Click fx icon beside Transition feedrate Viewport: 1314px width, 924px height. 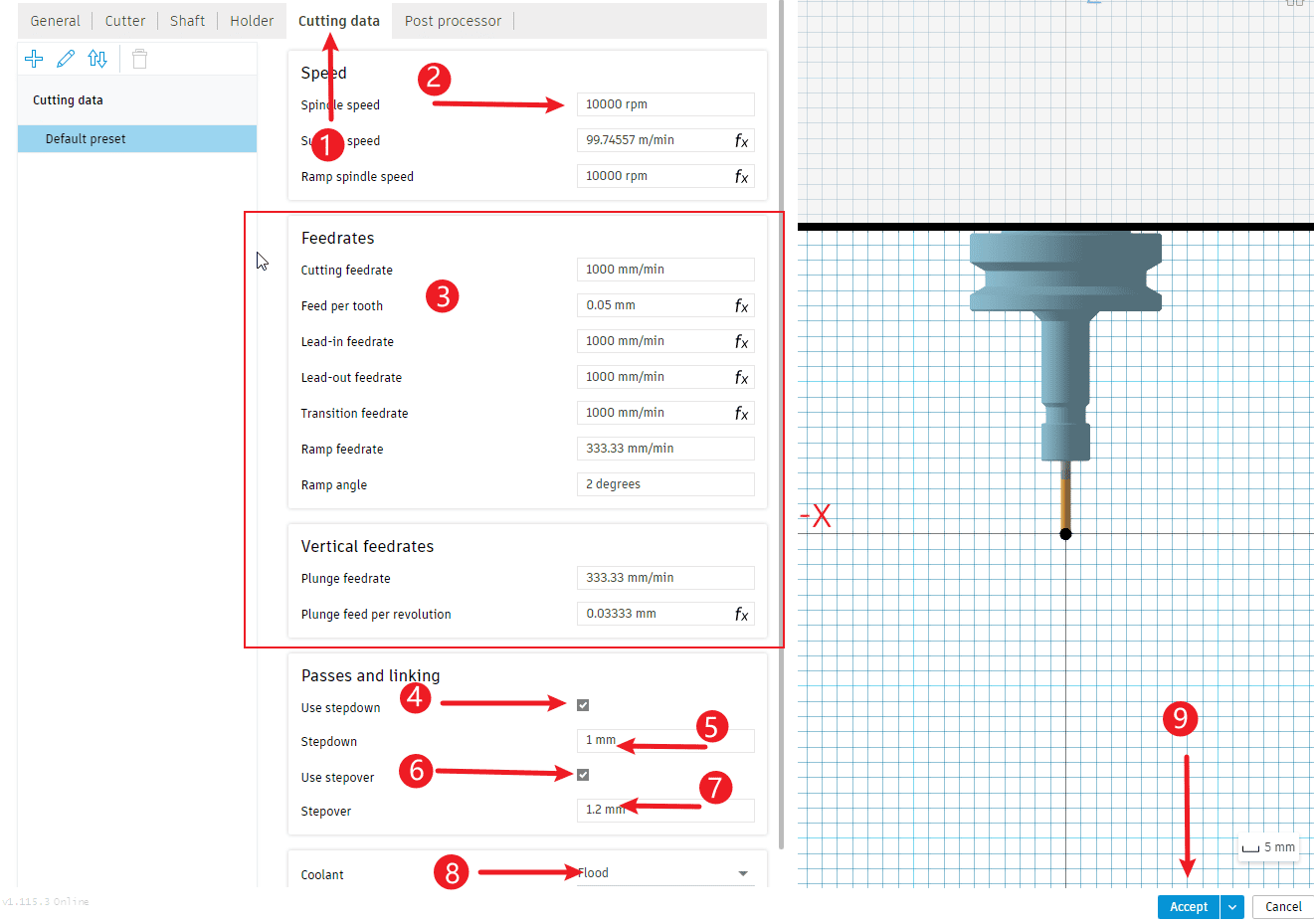[741, 414]
